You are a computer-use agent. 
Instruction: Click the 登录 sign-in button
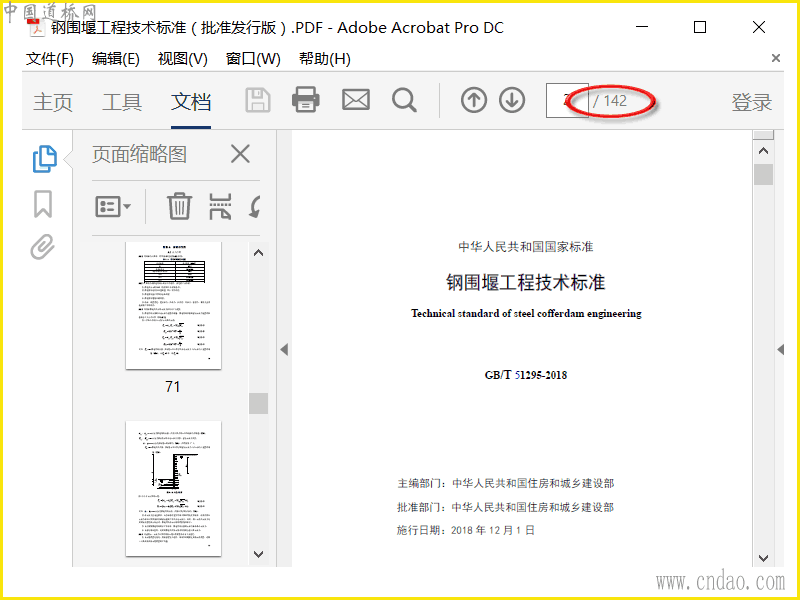click(752, 102)
